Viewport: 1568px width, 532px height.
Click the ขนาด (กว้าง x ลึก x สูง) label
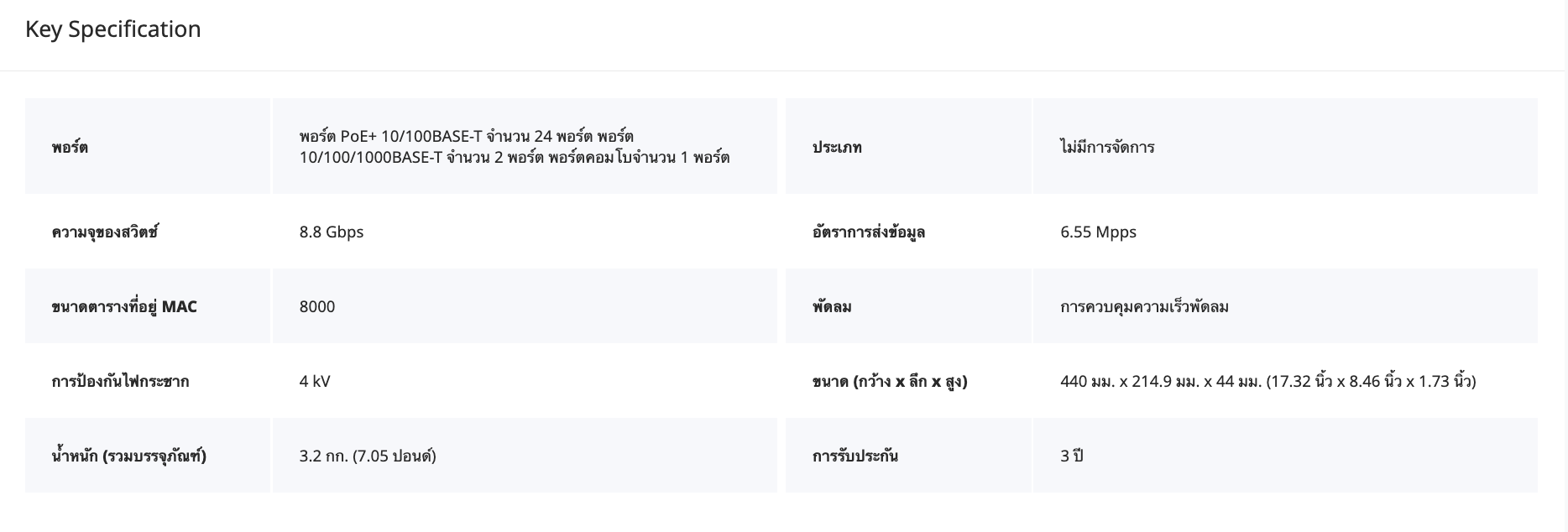coord(890,381)
